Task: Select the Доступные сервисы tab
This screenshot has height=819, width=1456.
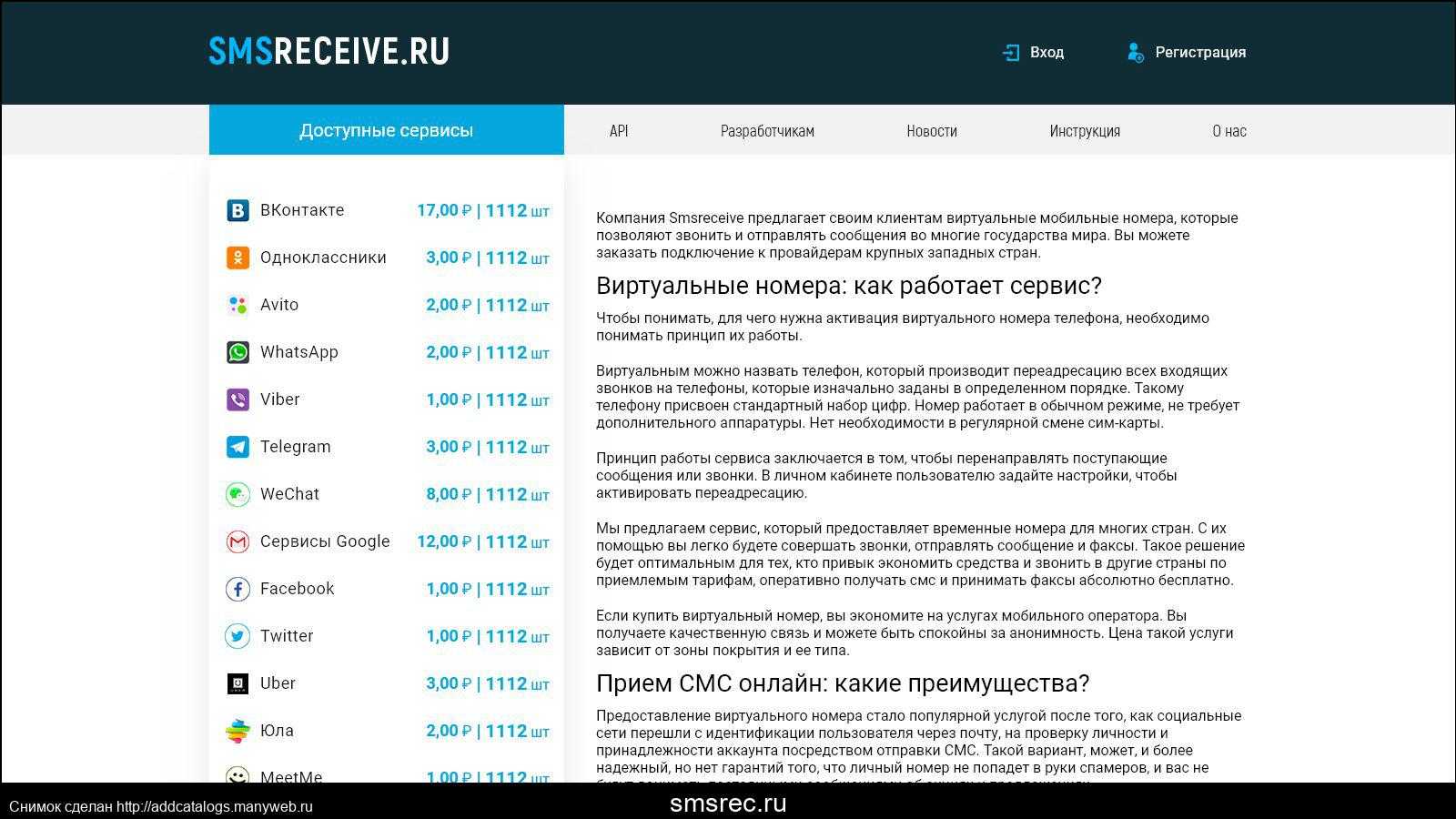Action: tap(387, 130)
